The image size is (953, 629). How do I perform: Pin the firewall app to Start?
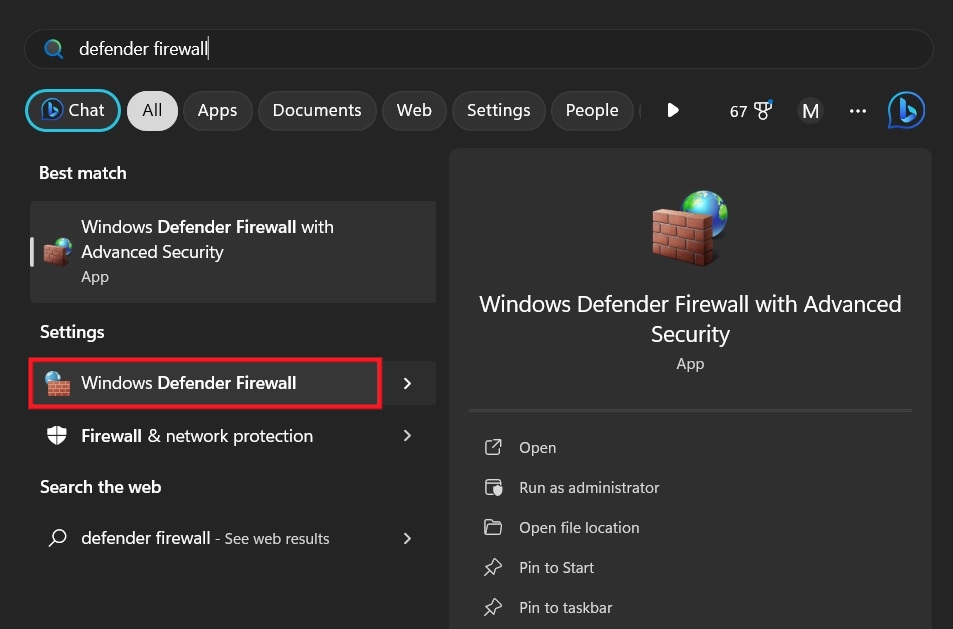pyautogui.click(x=556, y=567)
